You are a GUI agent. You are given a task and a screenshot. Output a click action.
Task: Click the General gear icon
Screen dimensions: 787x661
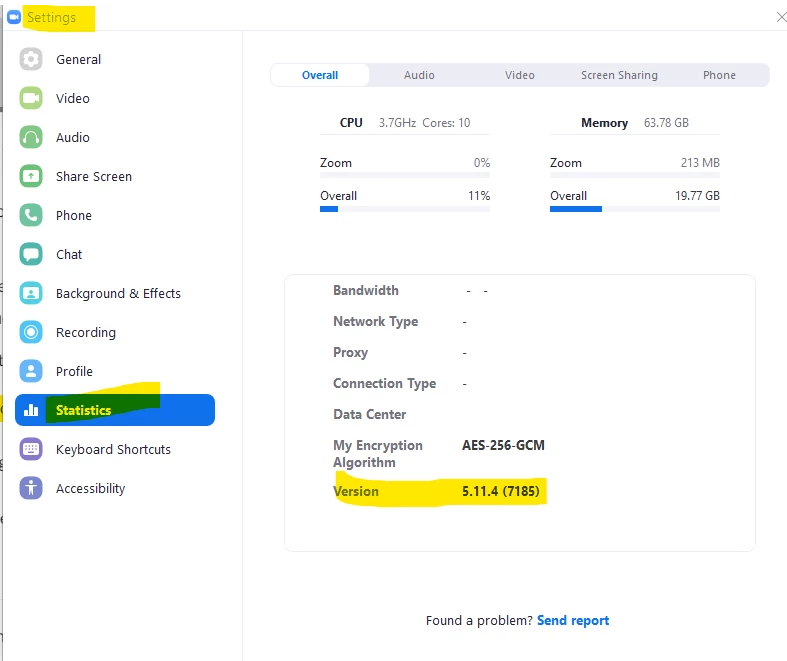(x=31, y=59)
